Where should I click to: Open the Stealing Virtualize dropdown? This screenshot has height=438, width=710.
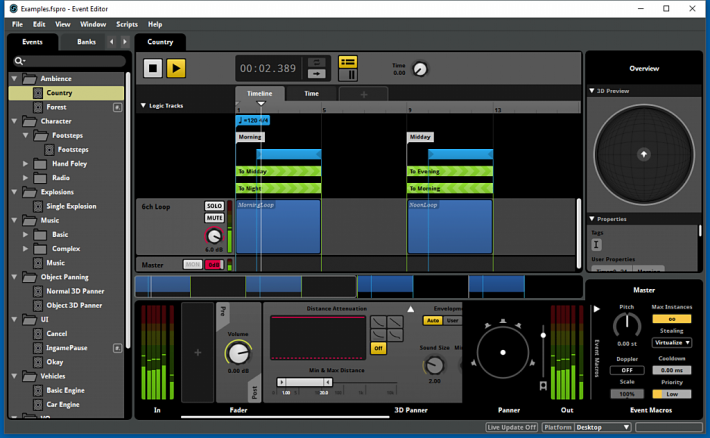tap(672, 343)
